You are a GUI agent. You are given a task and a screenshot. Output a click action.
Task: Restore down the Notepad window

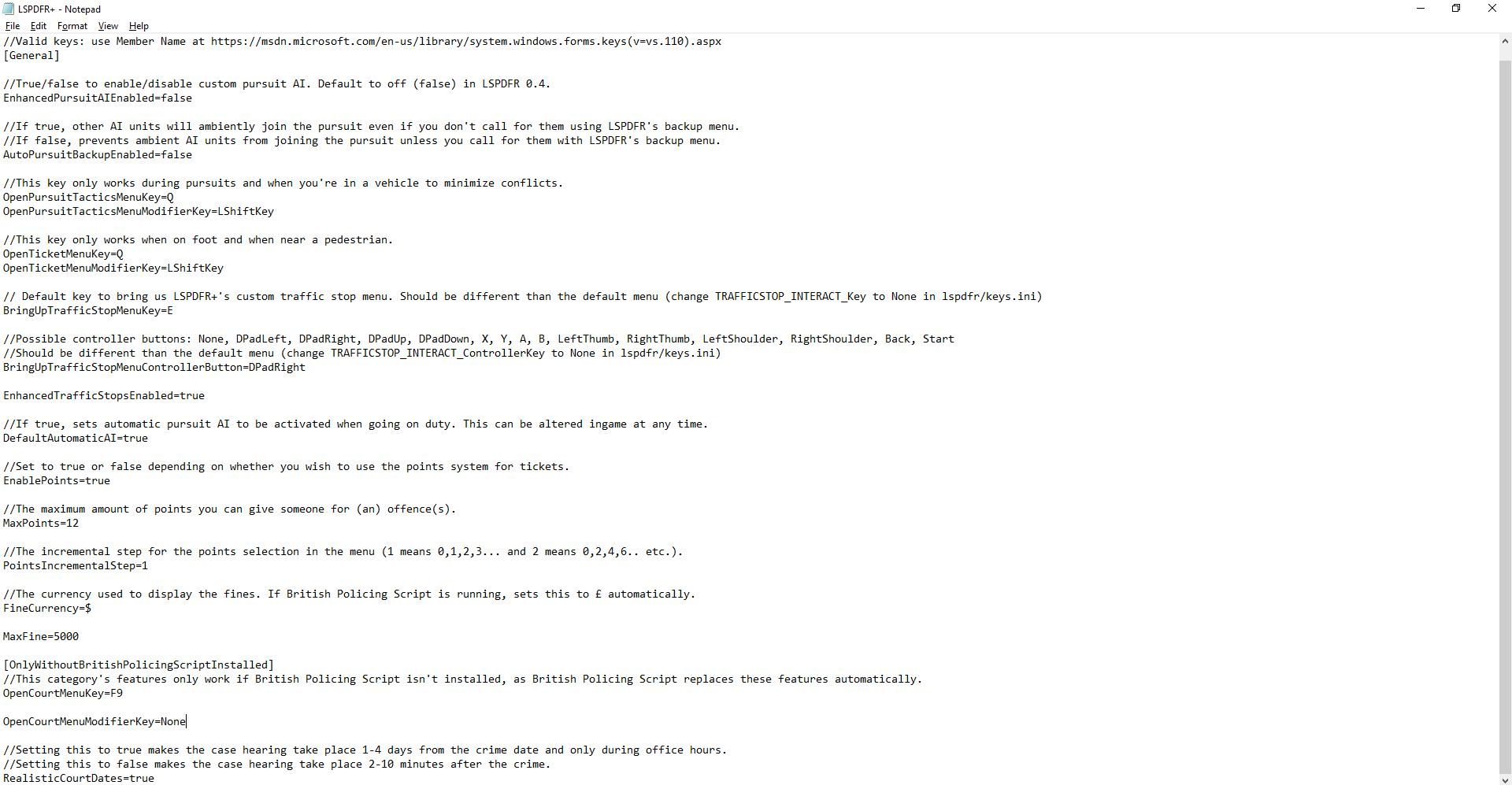(1456, 9)
